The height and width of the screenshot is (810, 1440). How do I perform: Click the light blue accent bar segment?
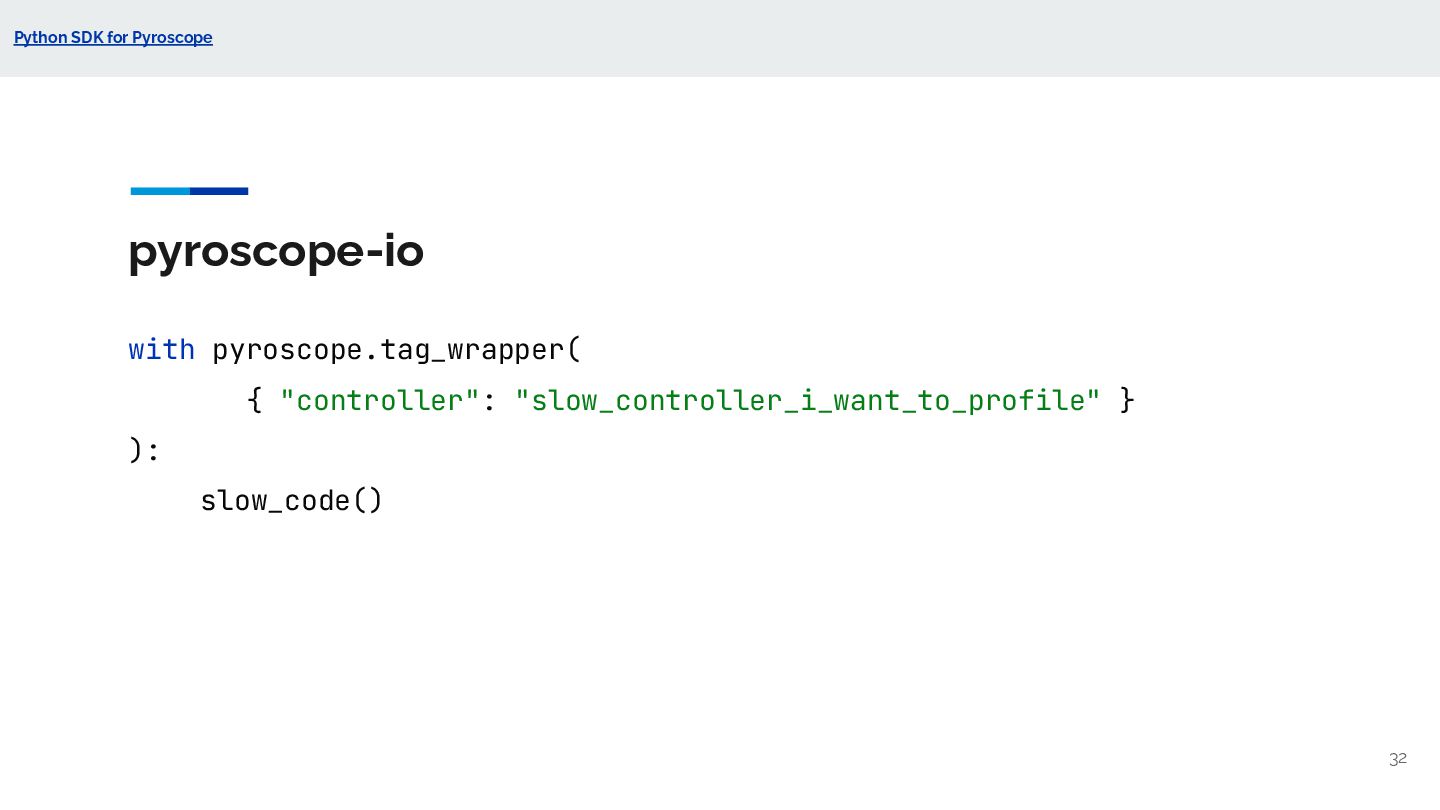pos(160,191)
